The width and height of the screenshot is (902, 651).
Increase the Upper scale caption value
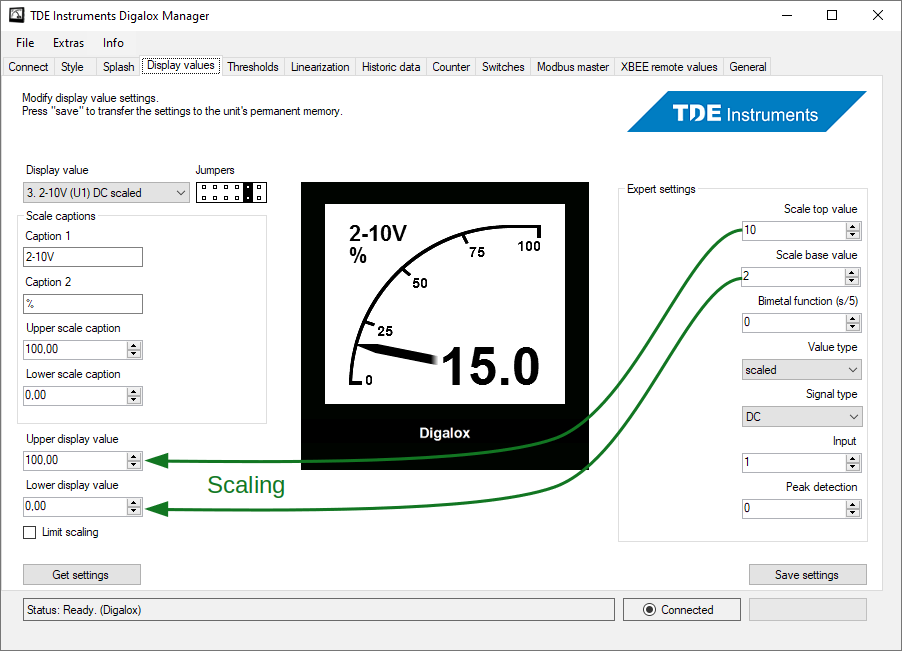tap(134, 345)
